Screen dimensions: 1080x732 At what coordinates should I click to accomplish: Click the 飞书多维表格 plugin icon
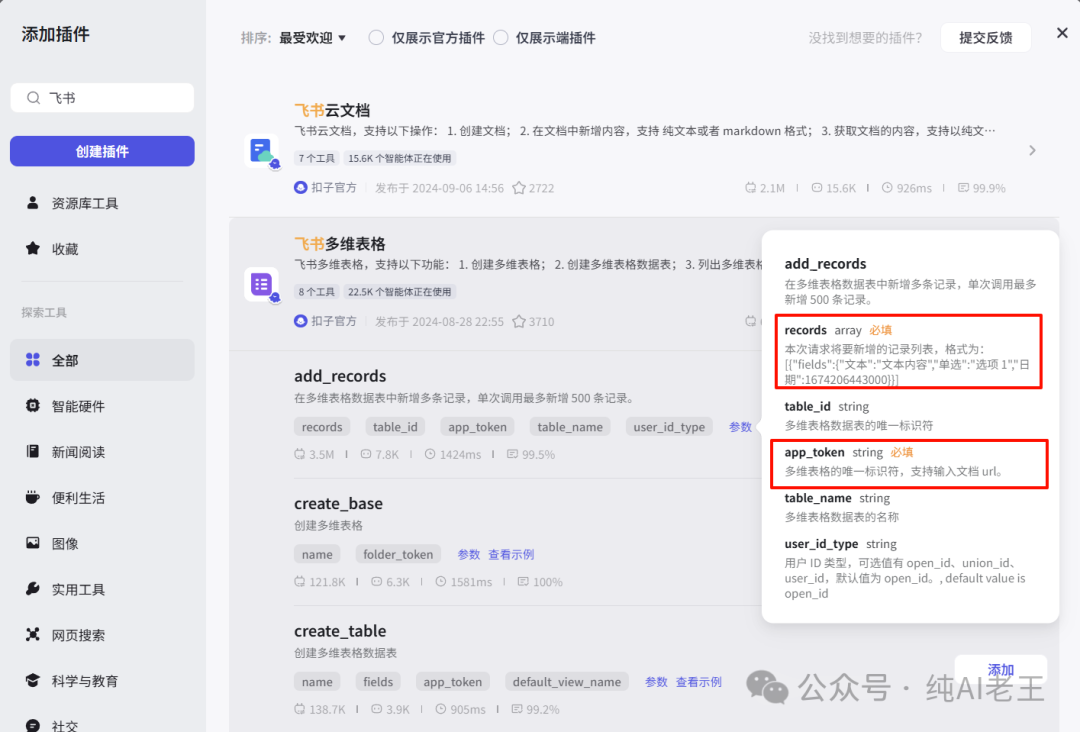tap(262, 285)
